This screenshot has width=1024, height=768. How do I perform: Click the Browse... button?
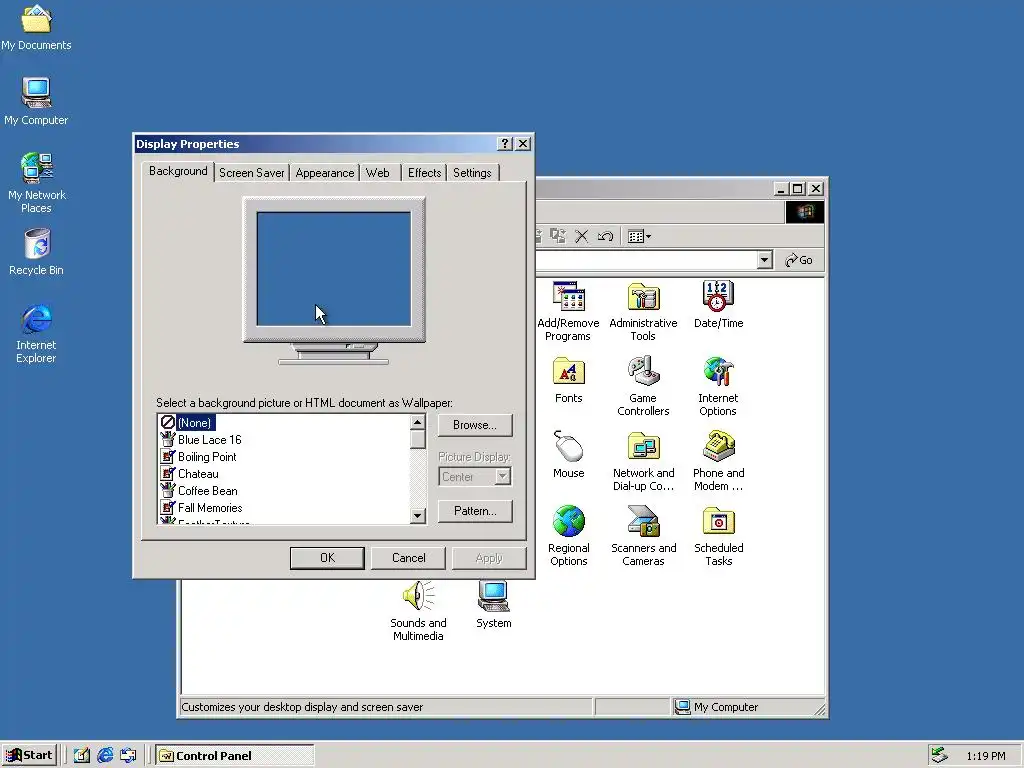475,425
